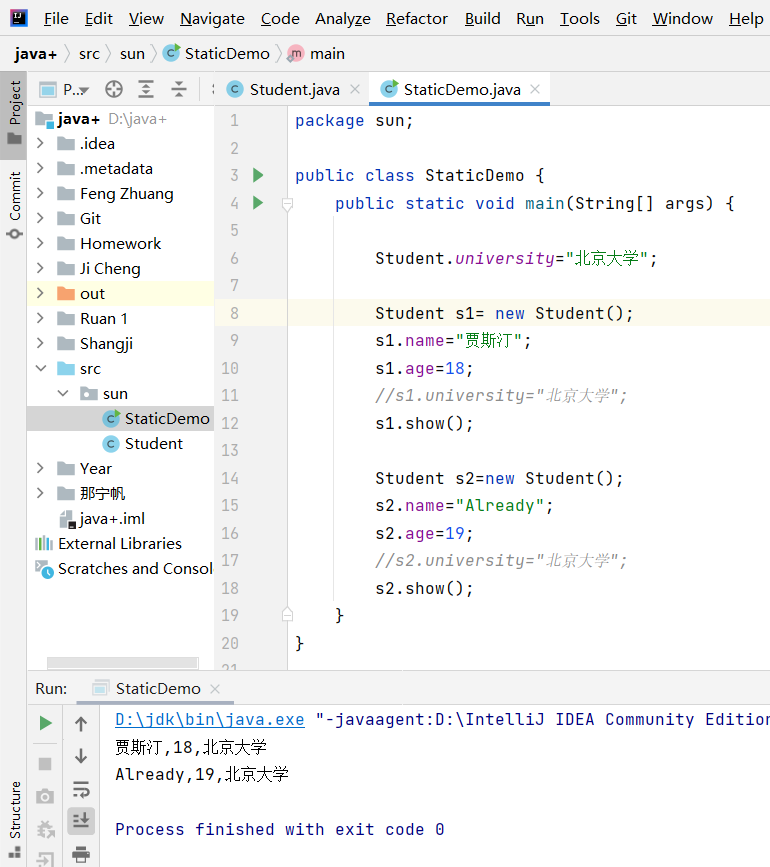Click the run gutter arrow beside the main method
This screenshot has width=770, height=867.
[258, 203]
